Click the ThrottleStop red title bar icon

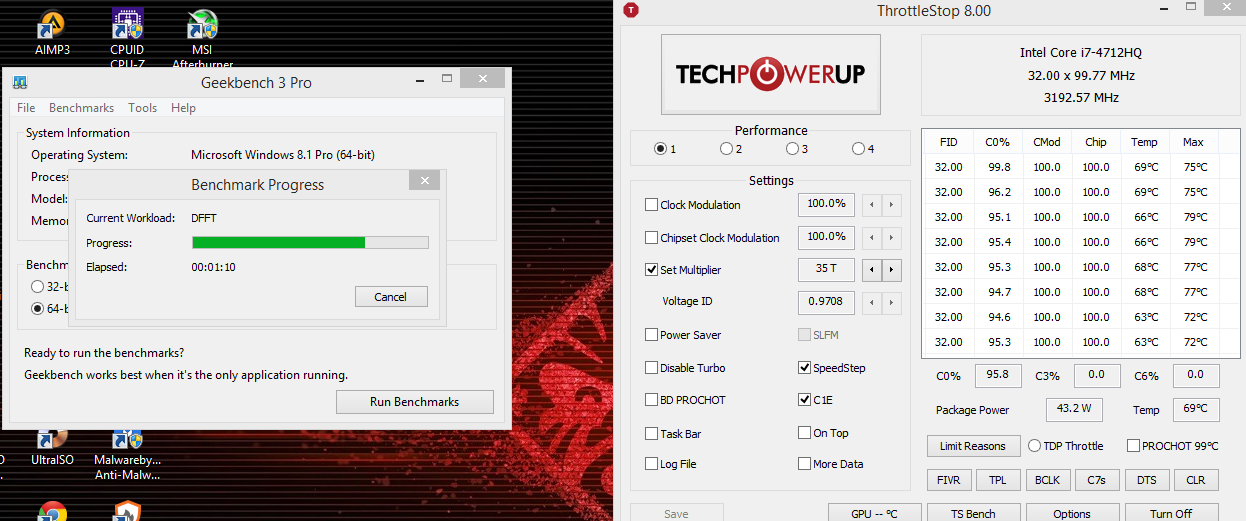[x=630, y=10]
